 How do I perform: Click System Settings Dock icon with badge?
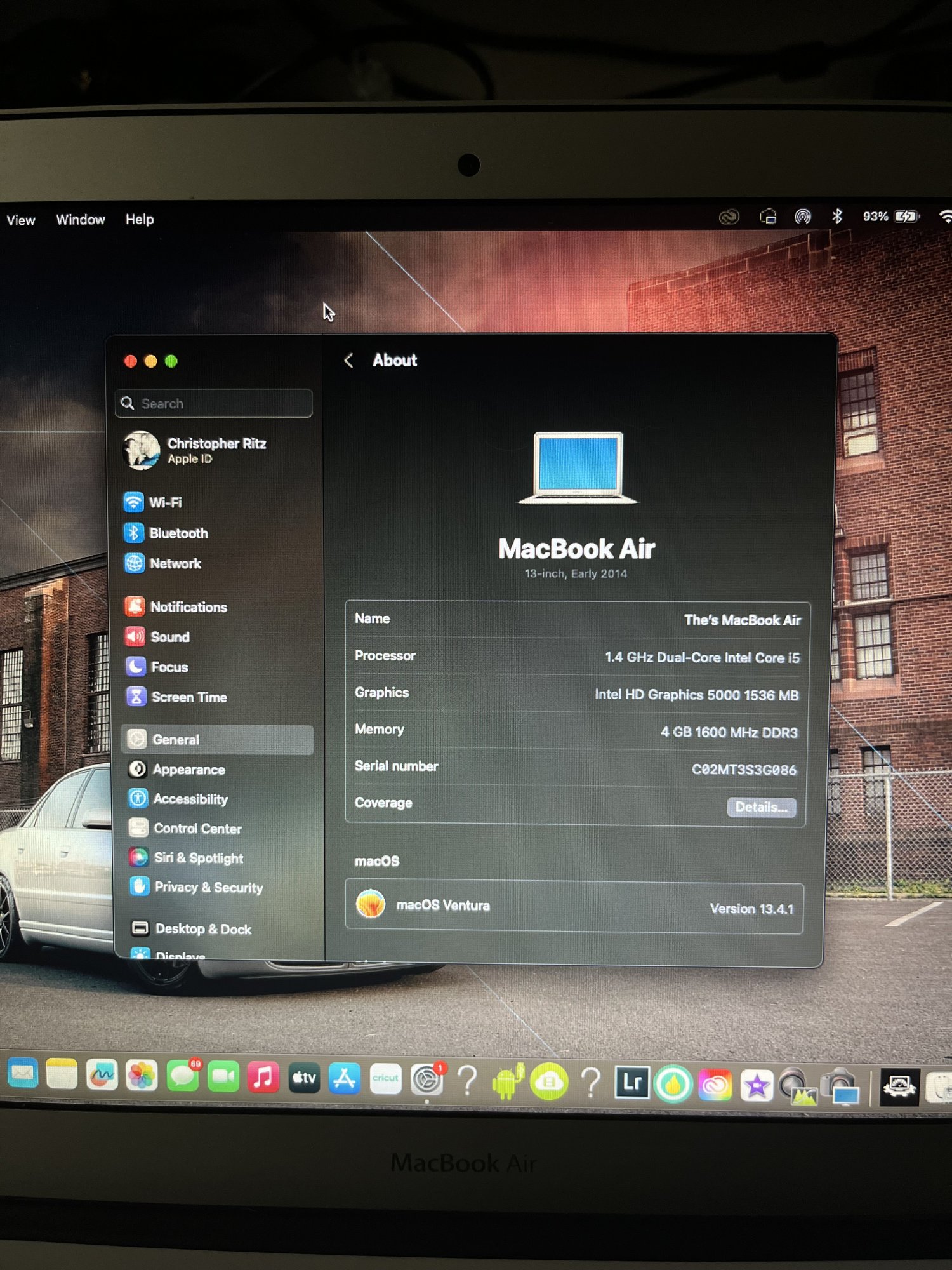point(428,1079)
